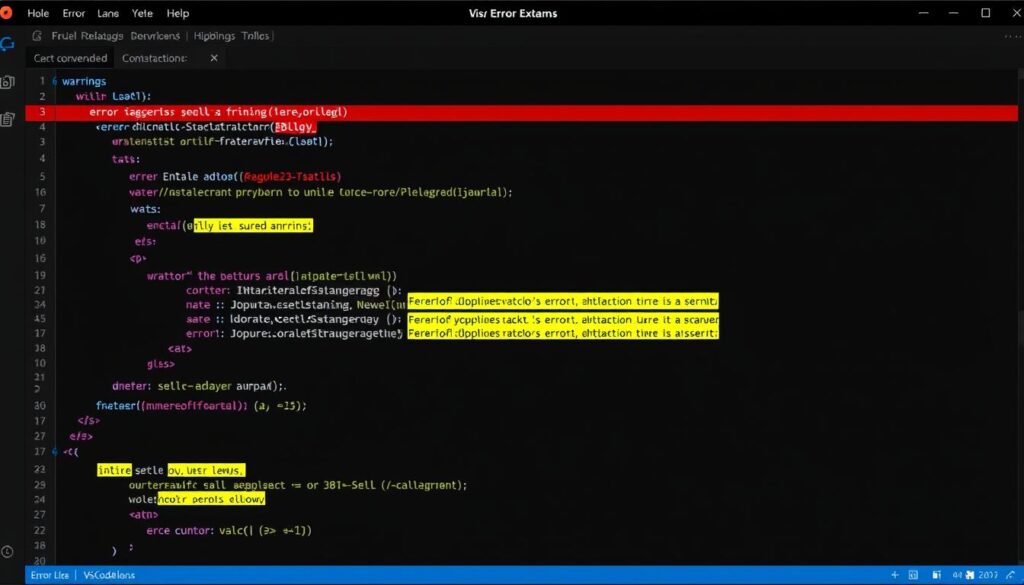The height and width of the screenshot is (585, 1024).
Task: Click the 'wats:' code line
Action: (145, 209)
